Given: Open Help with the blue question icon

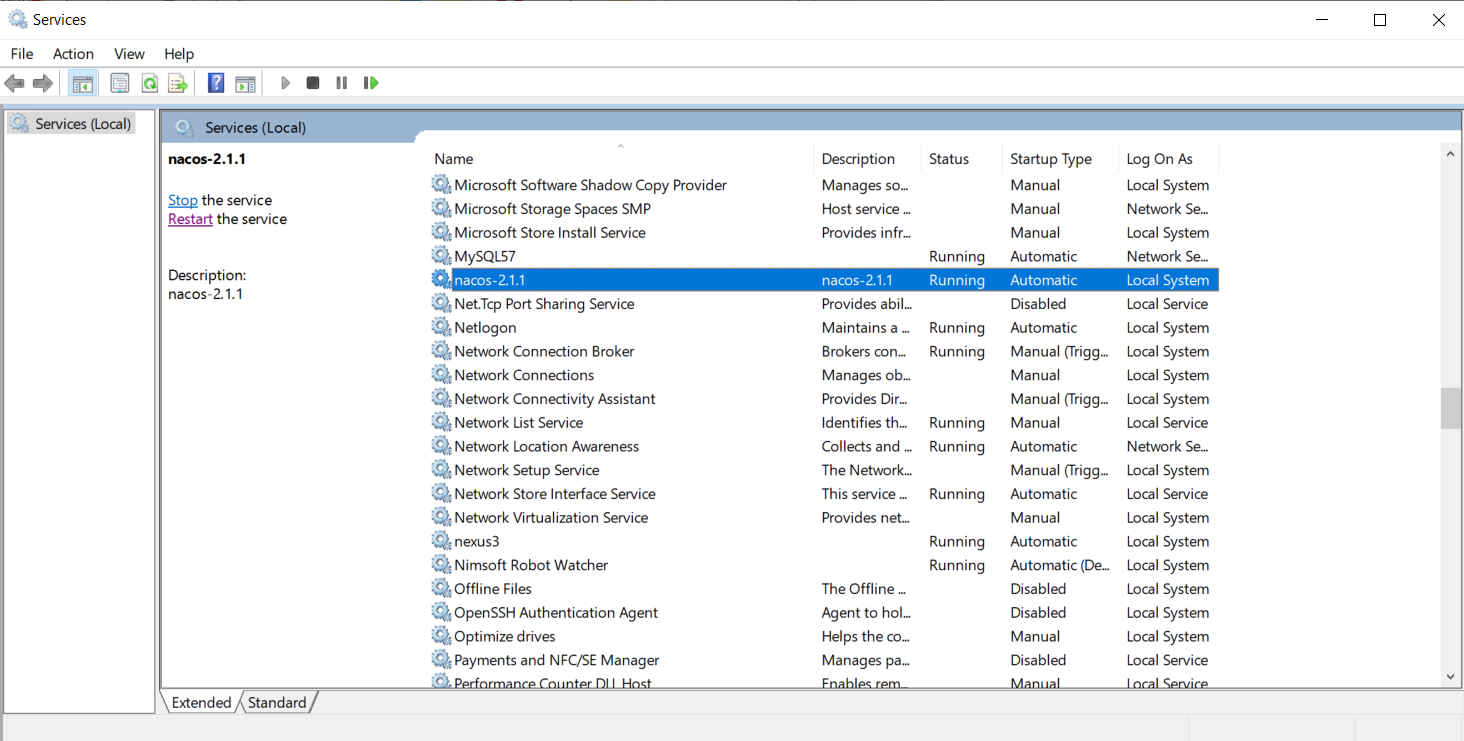Looking at the screenshot, I should tap(216, 83).
